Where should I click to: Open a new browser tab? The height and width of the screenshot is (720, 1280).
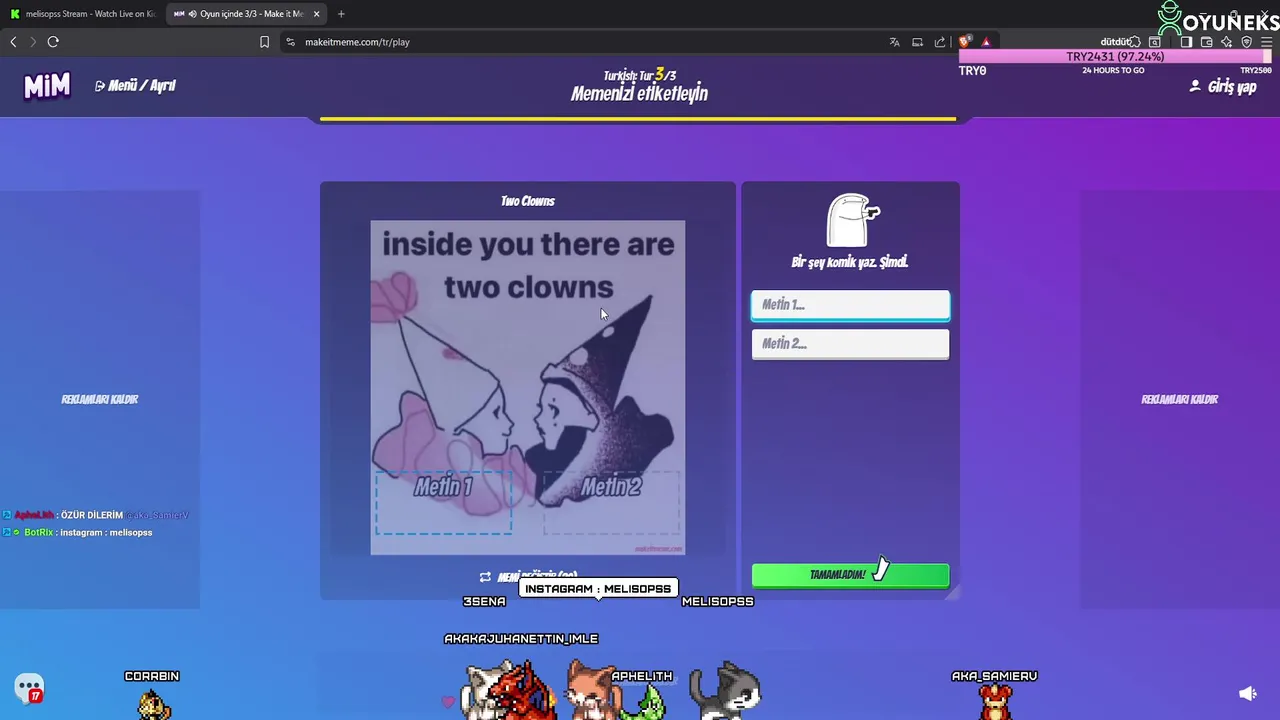click(341, 14)
